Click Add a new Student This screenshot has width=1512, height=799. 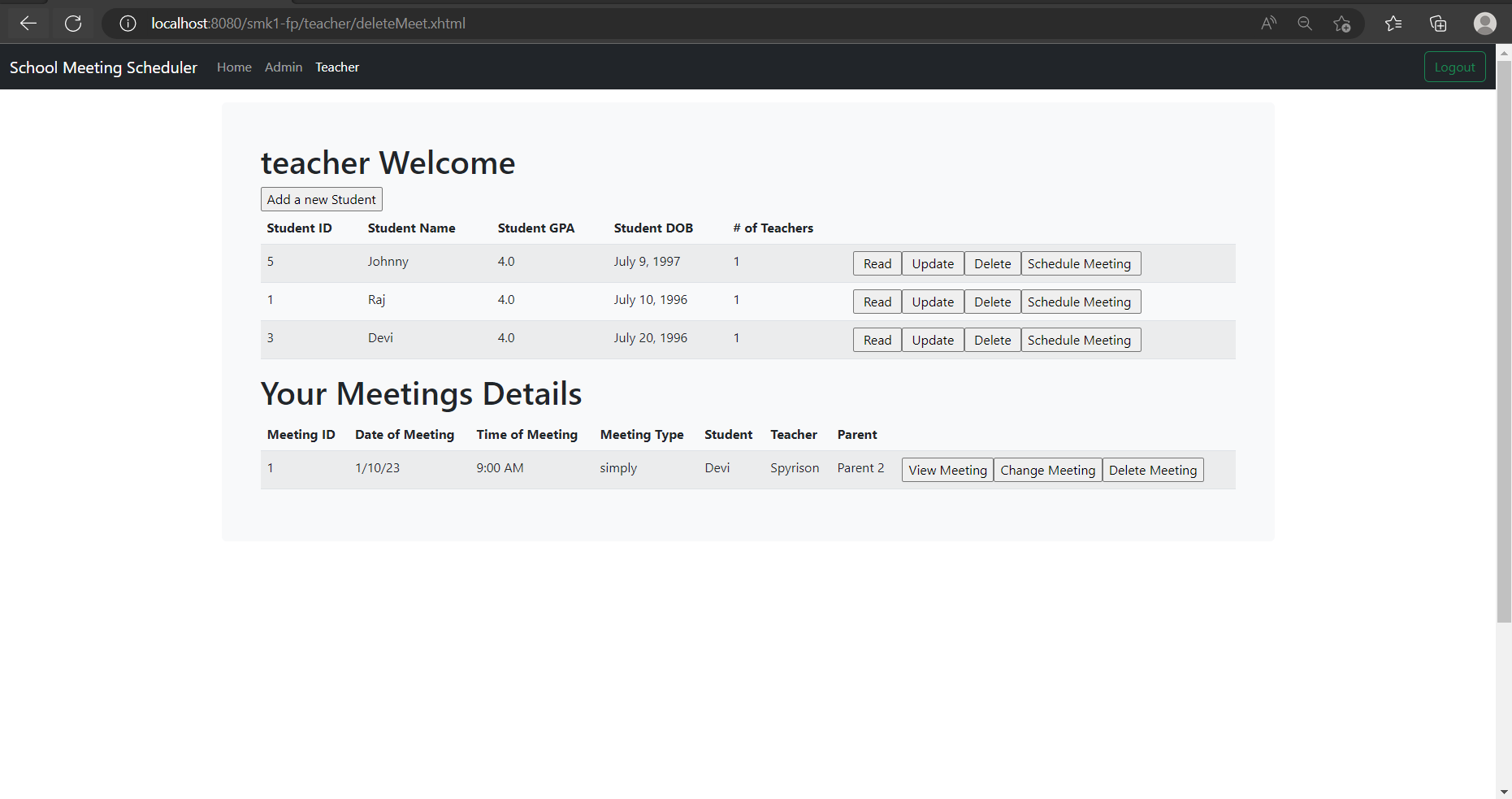321,199
